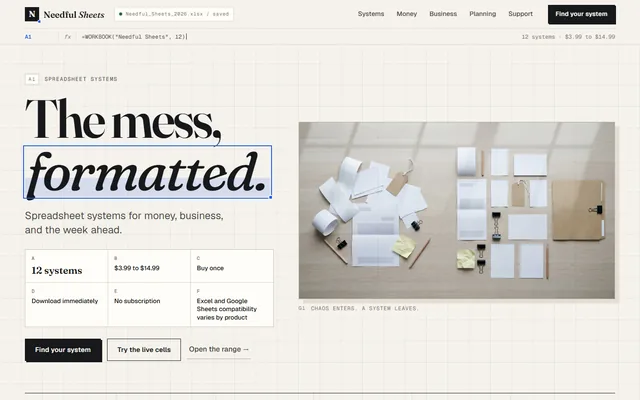Open the Money menu item
Viewport: 640px width, 400px height.
point(407,14)
